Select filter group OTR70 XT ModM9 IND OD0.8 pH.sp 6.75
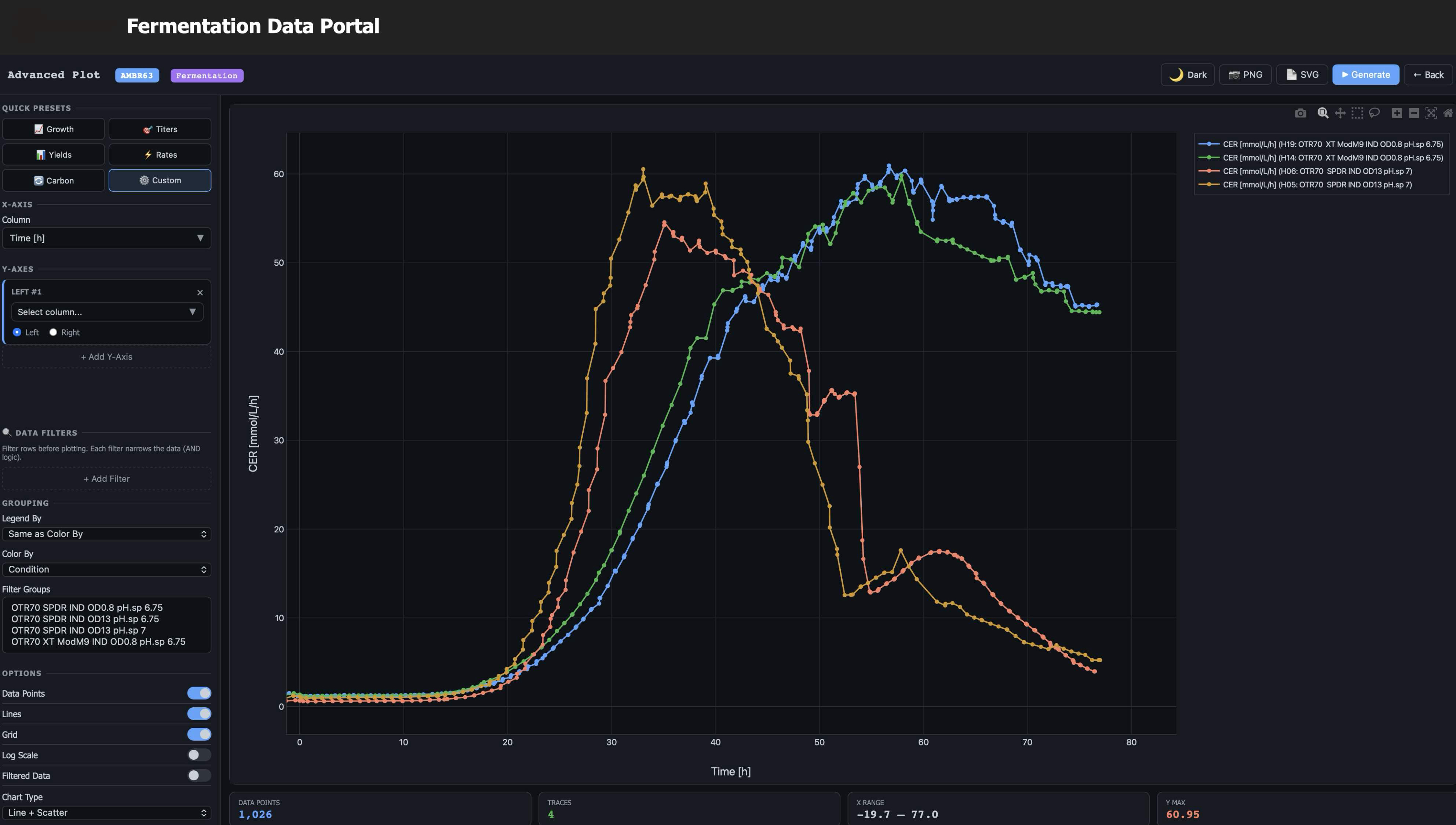 click(x=98, y=641)
